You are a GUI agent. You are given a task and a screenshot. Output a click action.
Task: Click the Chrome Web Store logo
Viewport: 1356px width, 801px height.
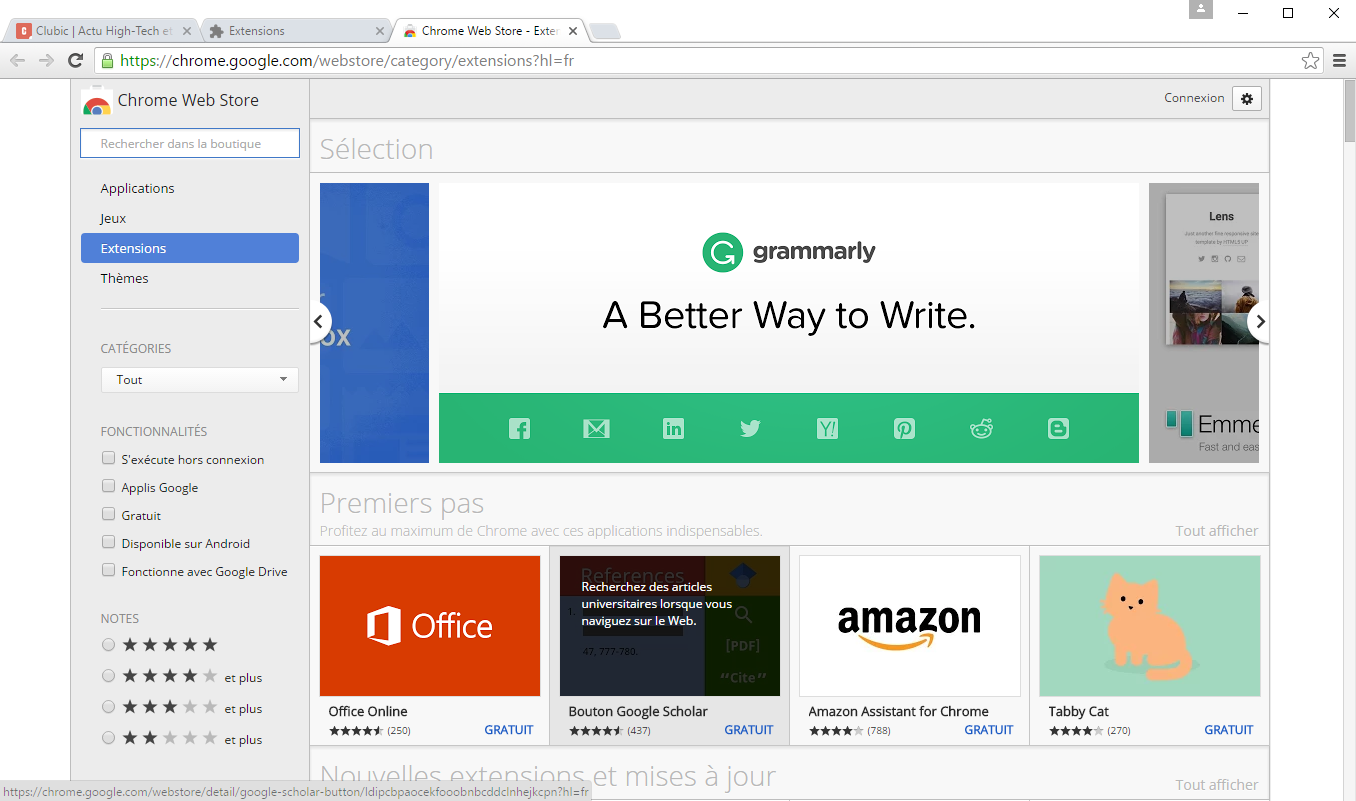pos(97,100)
